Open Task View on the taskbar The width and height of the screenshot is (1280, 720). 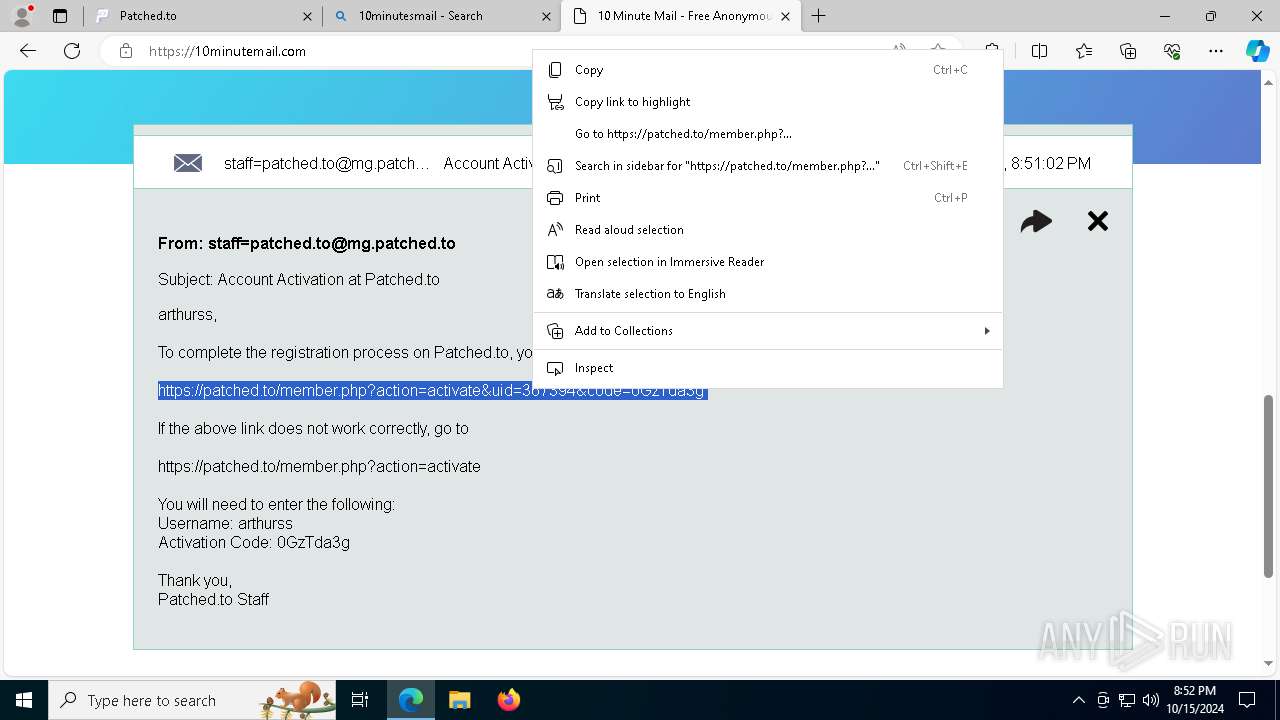pyautogui.click(x=361, y=700)
